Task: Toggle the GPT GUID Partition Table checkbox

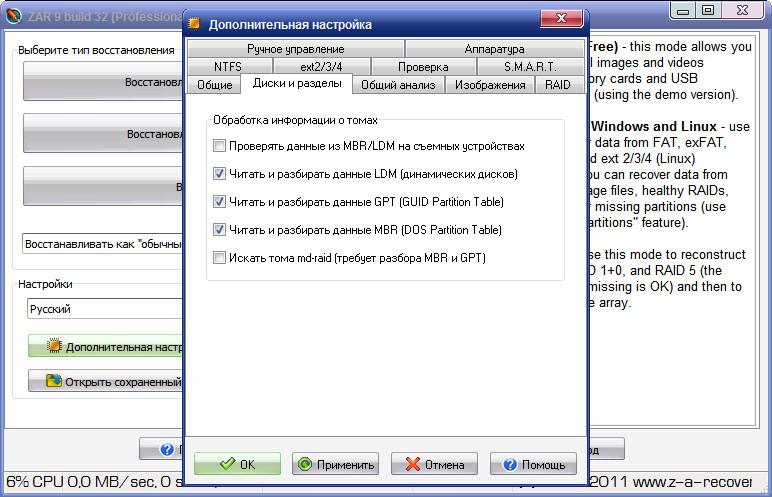Action: coord(219,202)
